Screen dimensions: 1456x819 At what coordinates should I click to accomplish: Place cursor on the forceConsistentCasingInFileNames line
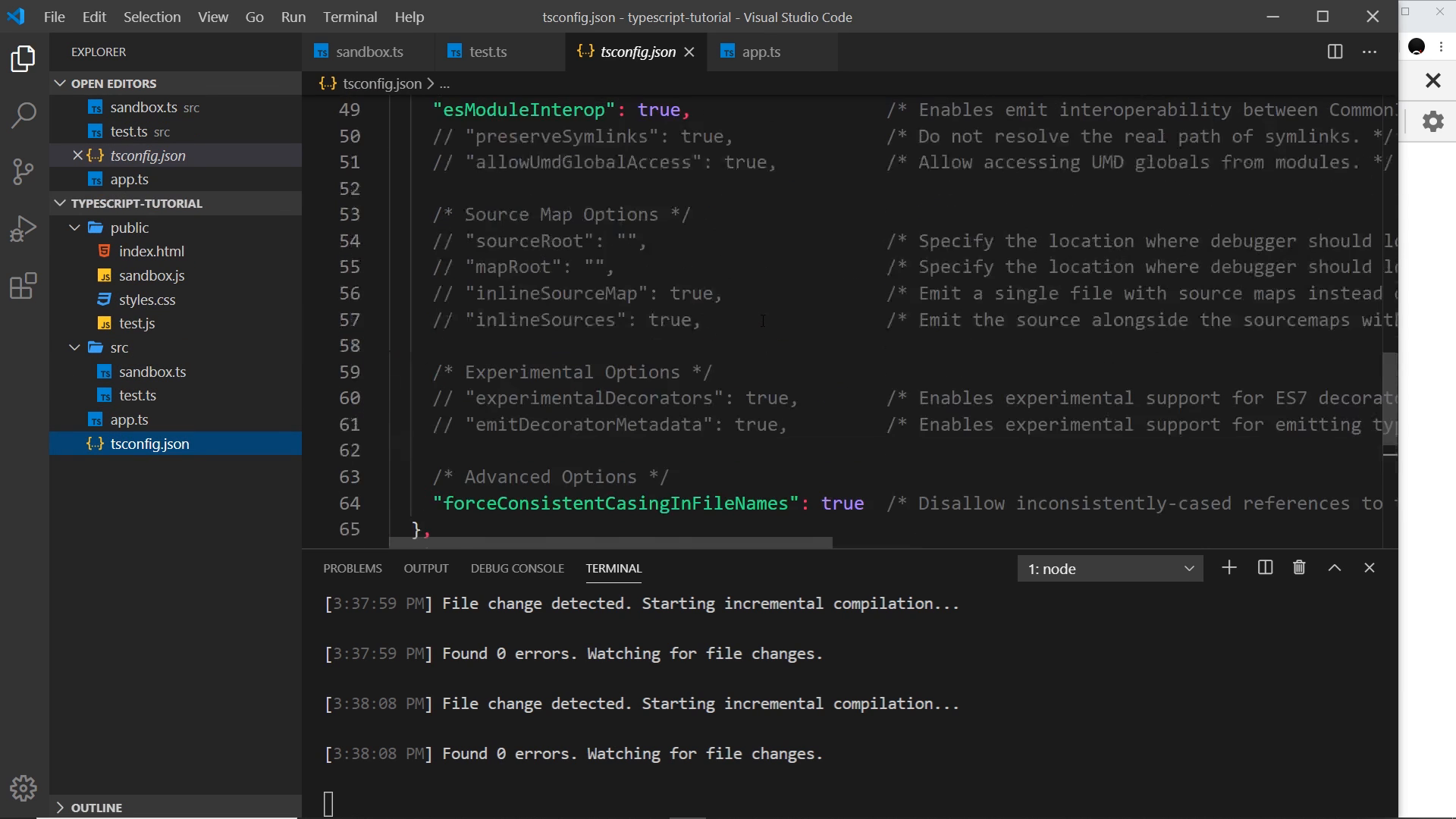648,504
